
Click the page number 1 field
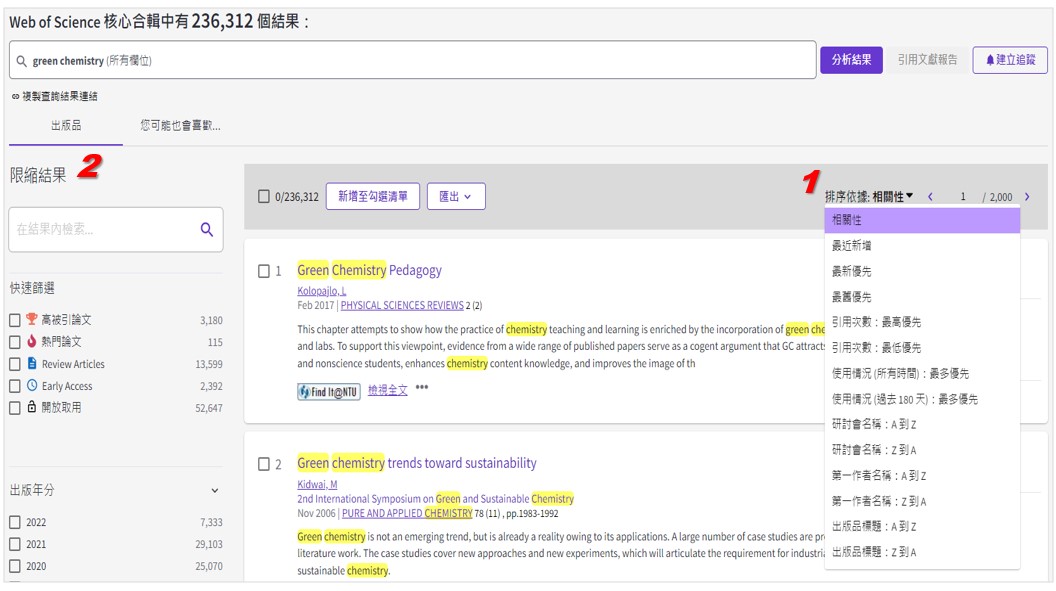pyautogui.click(x=963, y=197)
